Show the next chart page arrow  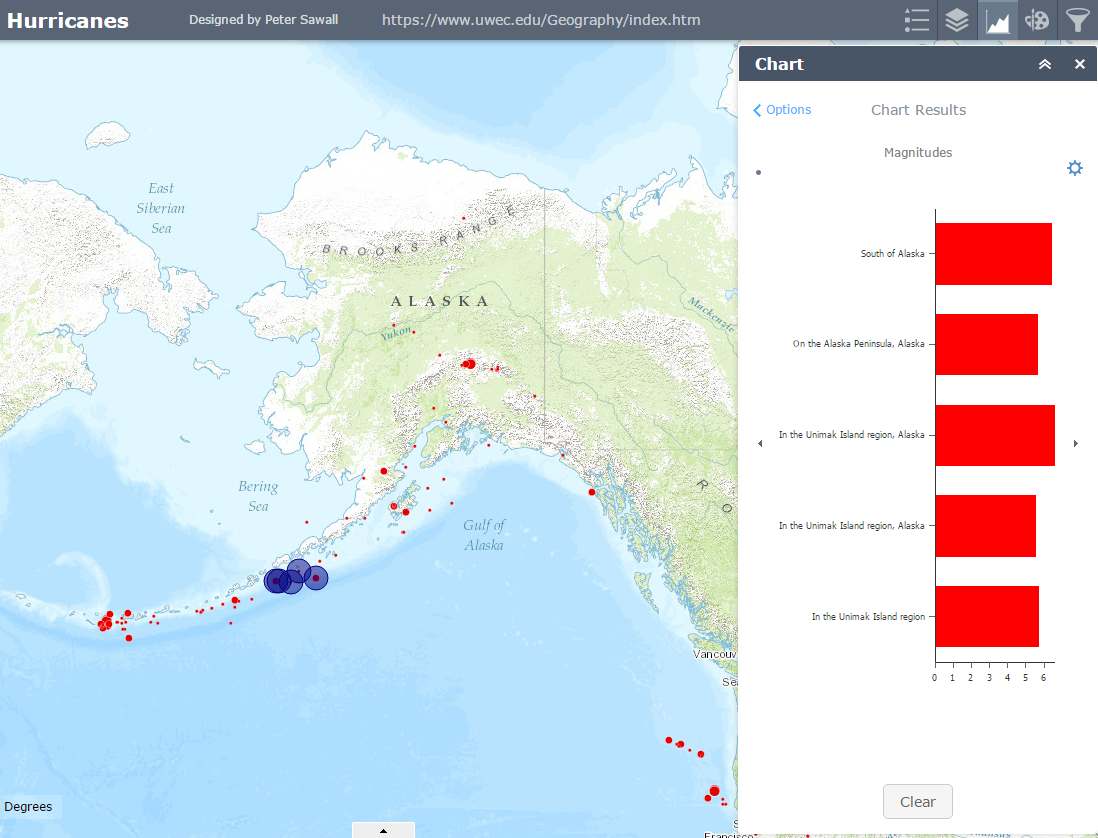pyautogui.click(x=1077, y=443)
